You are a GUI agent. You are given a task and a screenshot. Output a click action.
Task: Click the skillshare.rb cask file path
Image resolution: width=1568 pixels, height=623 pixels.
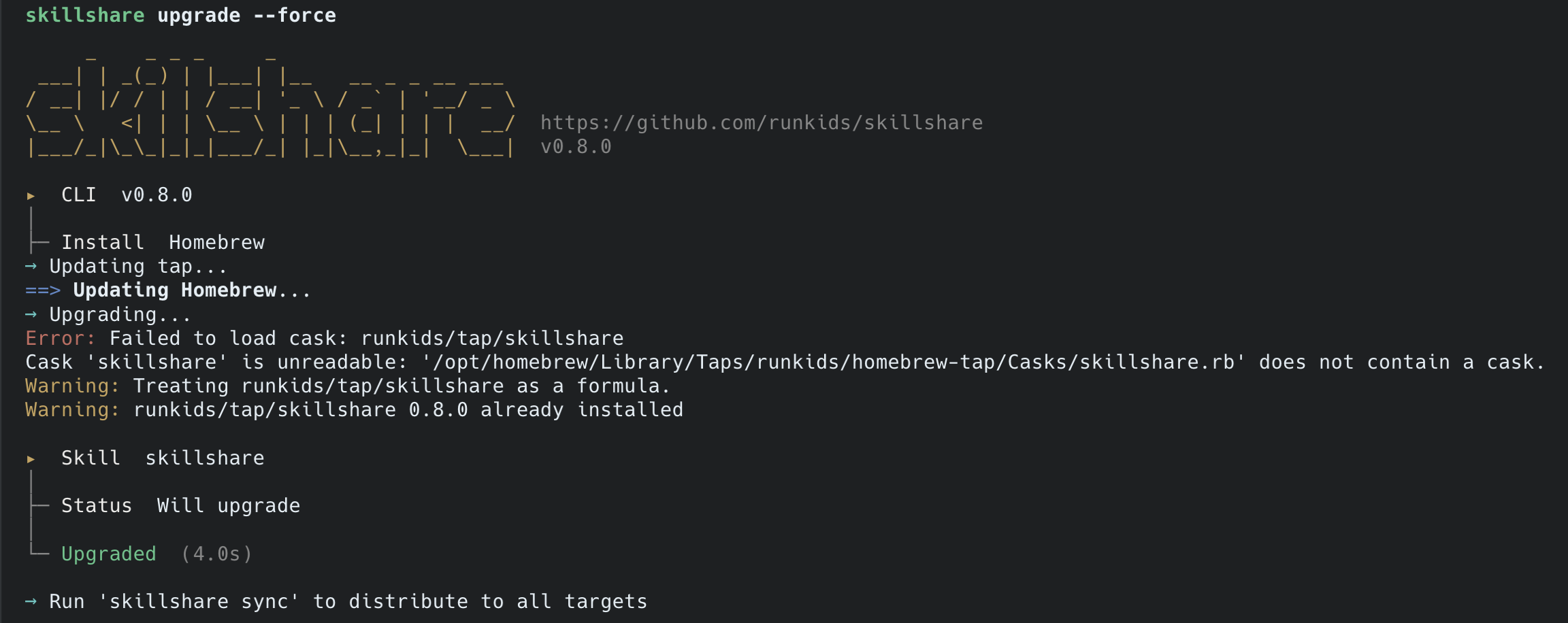click(834, 362)
